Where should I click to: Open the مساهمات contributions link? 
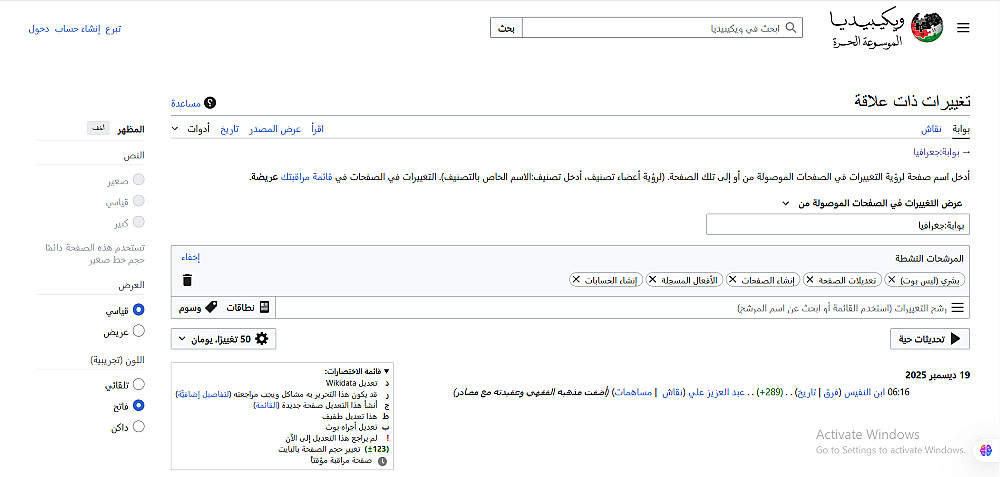[633, 392]
